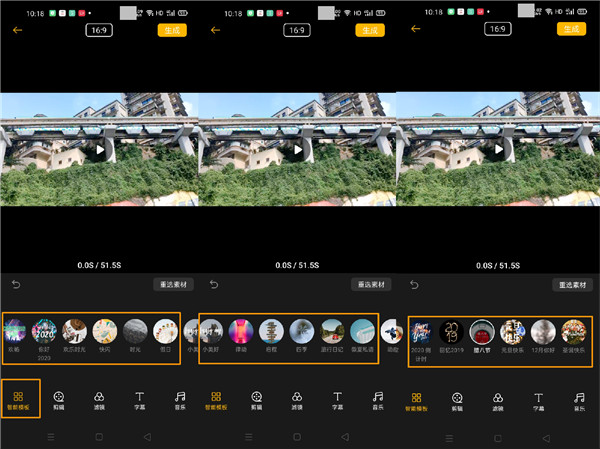Pick the pink 律动 template thumbnail

241,331
